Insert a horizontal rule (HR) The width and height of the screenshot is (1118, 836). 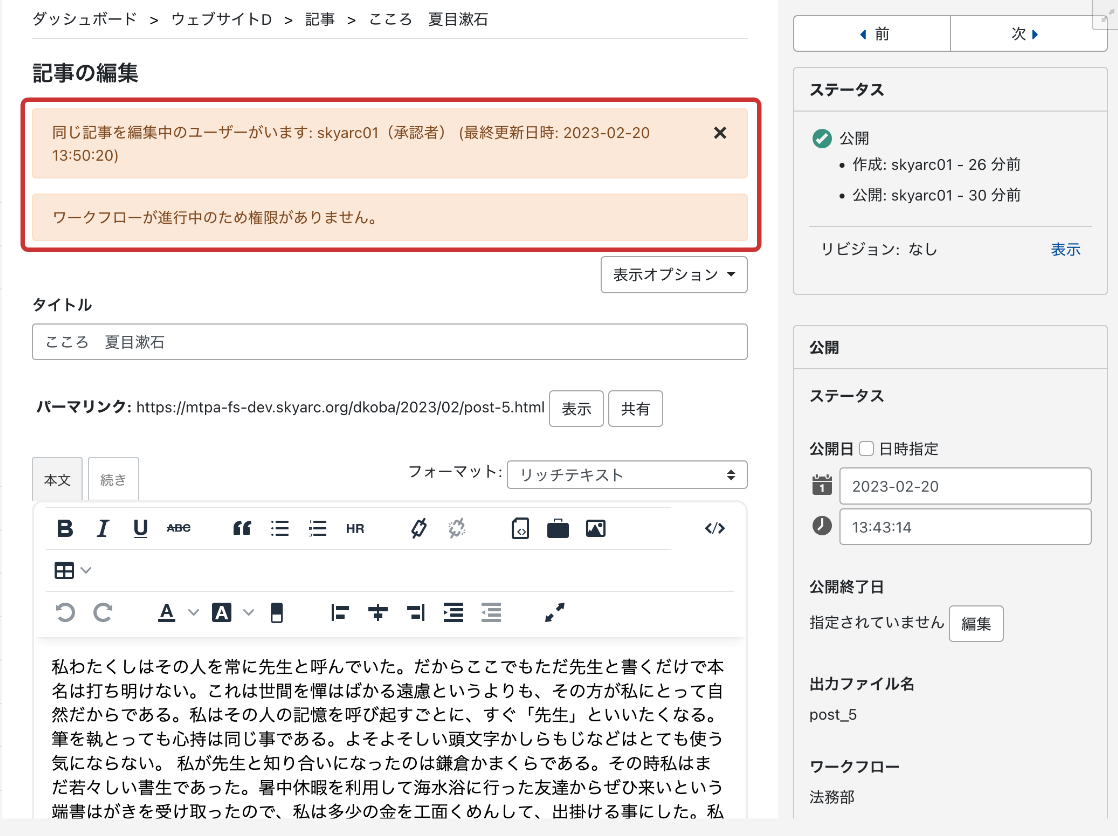click(x=355, y=529)
